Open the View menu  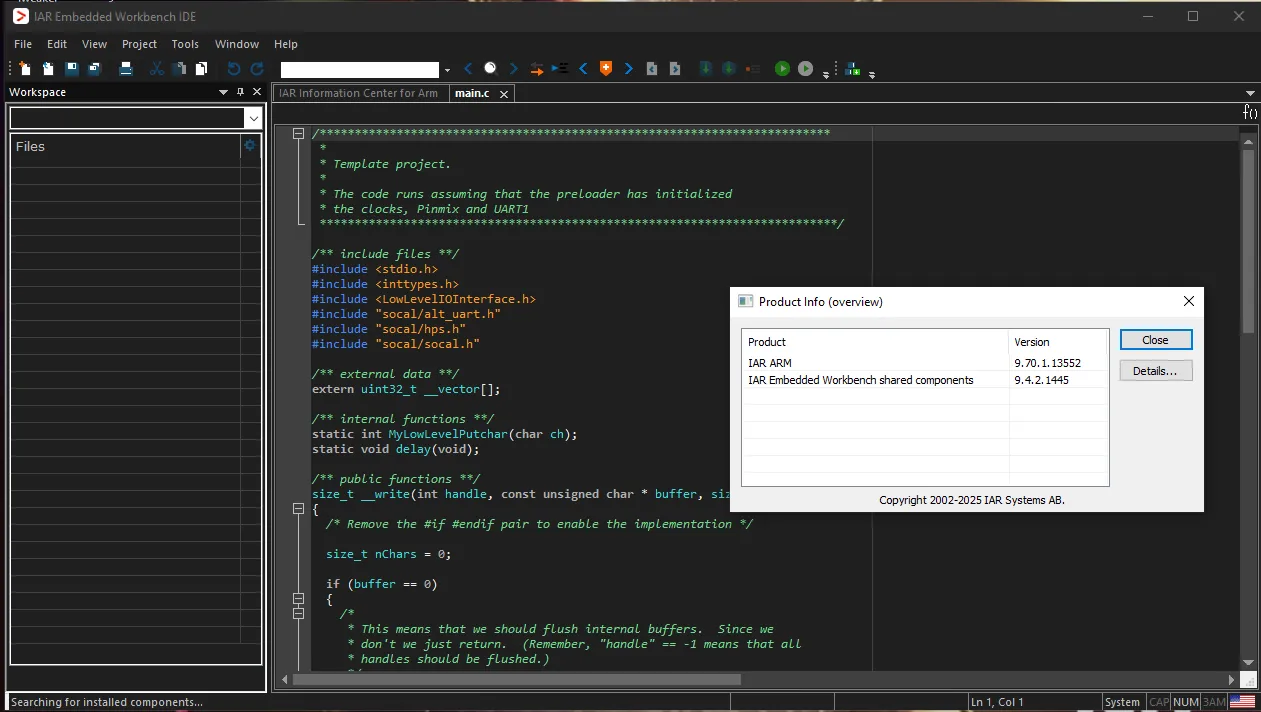click(x=94, y=44)
